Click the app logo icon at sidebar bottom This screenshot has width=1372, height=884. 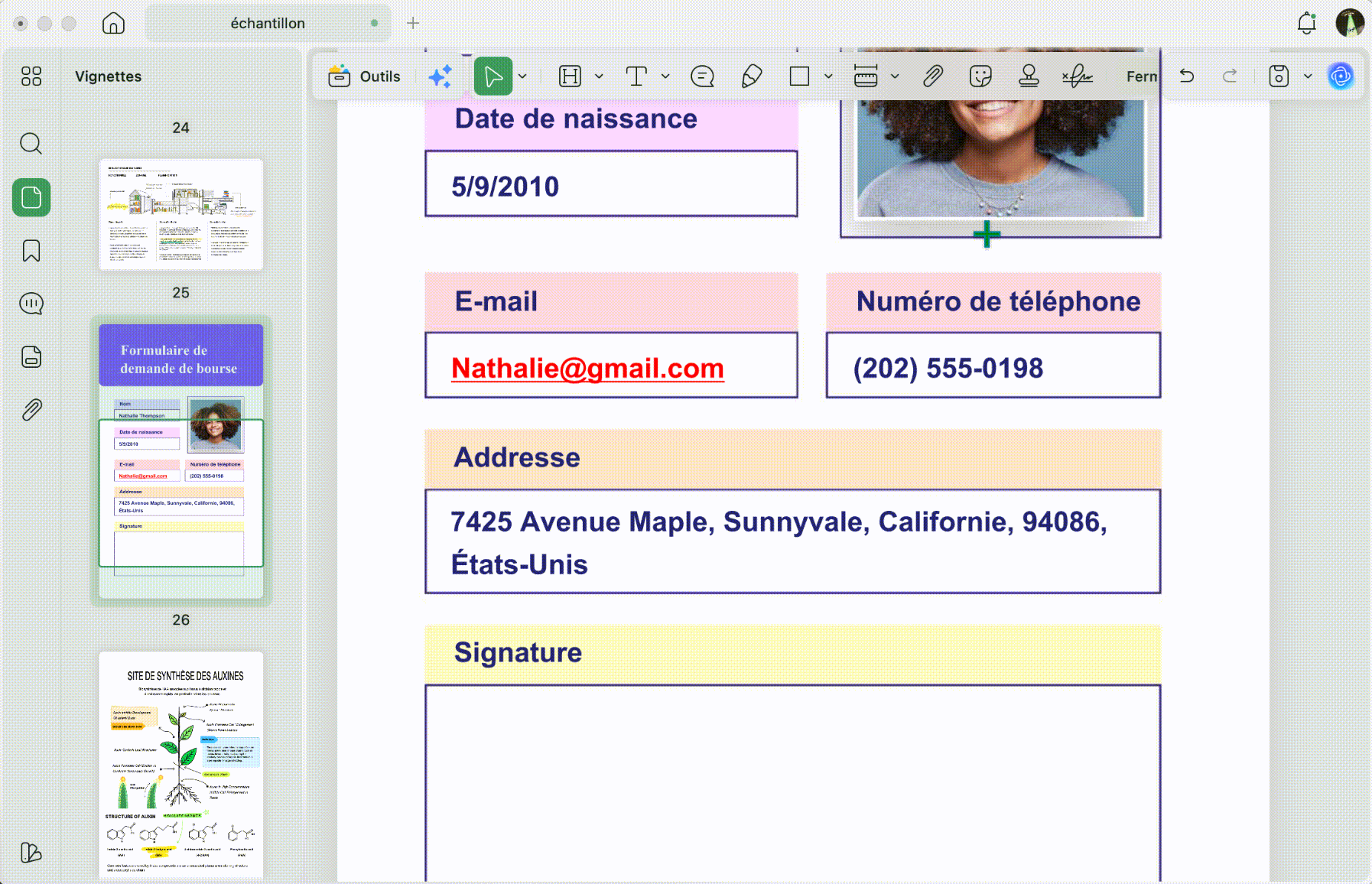pyautogui.click(x=31, y=852)
